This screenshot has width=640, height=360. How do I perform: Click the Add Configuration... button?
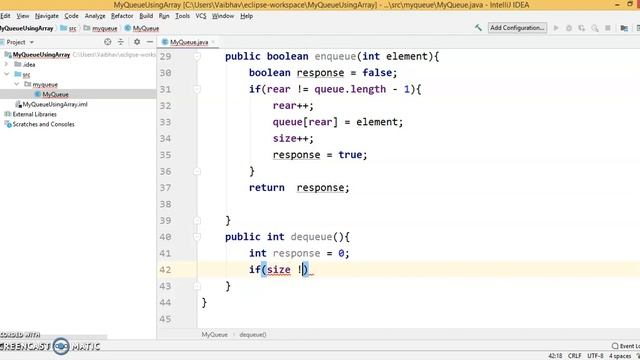click(x=517, y=28)
